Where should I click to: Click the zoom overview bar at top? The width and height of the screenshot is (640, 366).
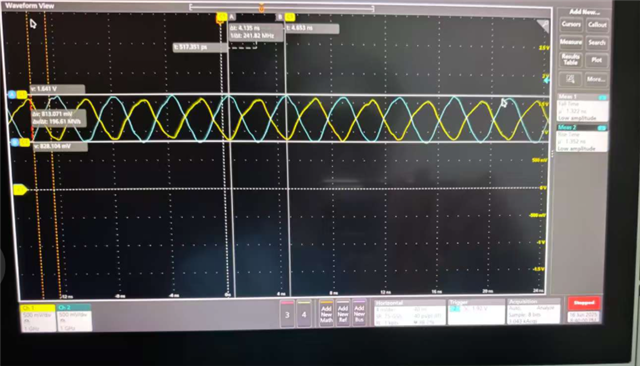pyautogui.click(x=282, y=7)
